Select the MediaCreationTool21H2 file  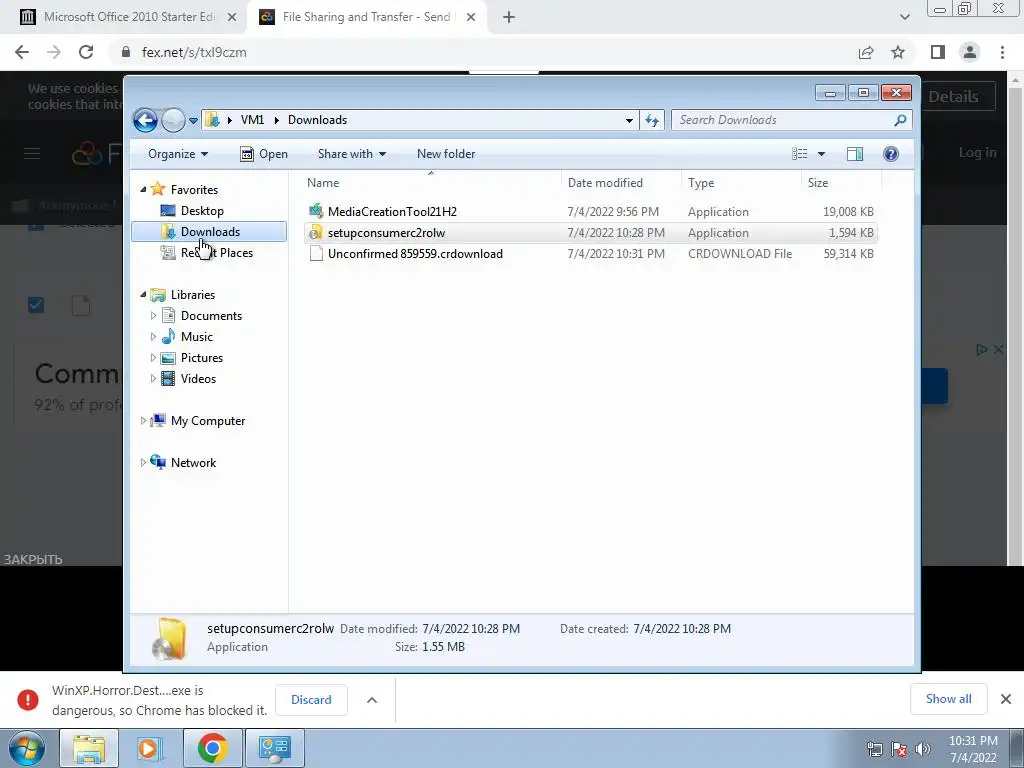click(x=590, y=212)
